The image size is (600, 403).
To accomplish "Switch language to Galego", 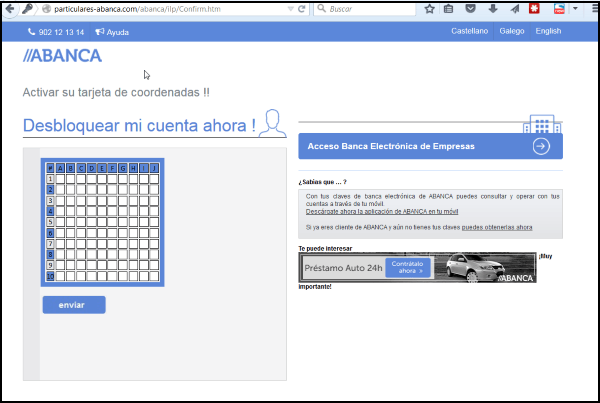I will [512, 31].
